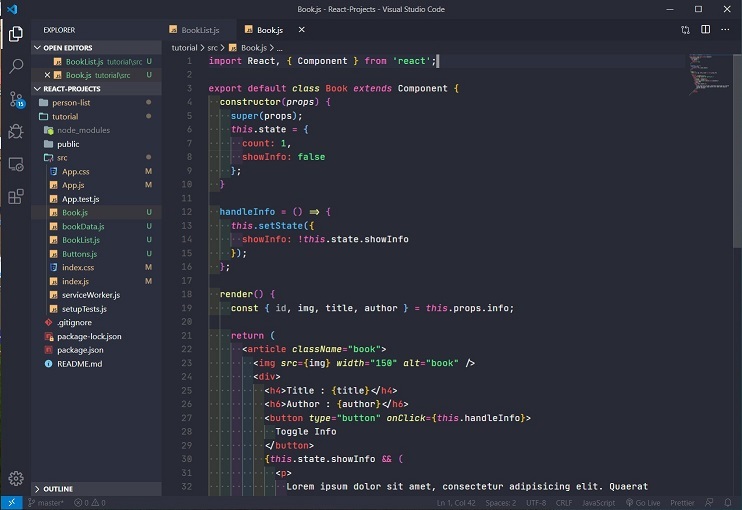The image size is (742, 510).
Task: Open the Extensions view
Action: [x=16, y=196]
